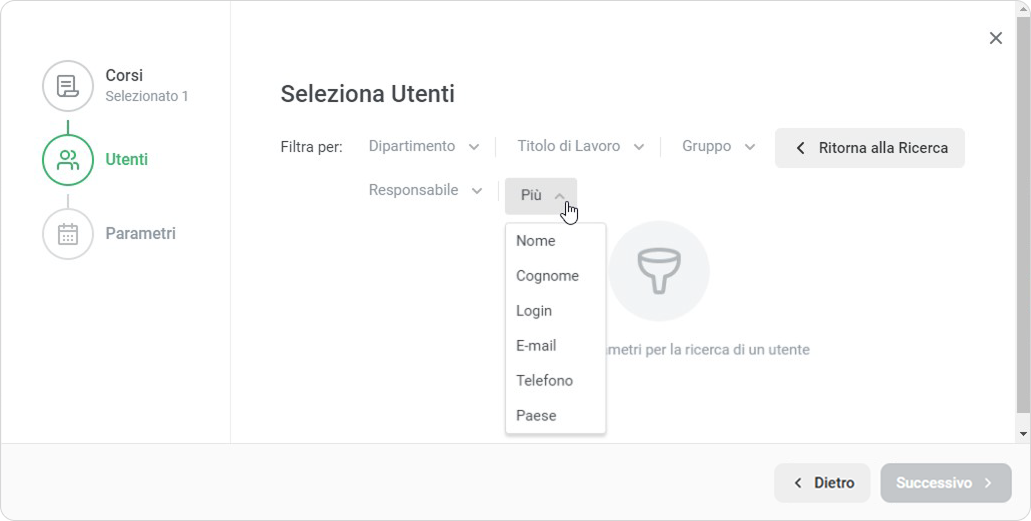Choose Cognome in the filter list

click(547, 276)
